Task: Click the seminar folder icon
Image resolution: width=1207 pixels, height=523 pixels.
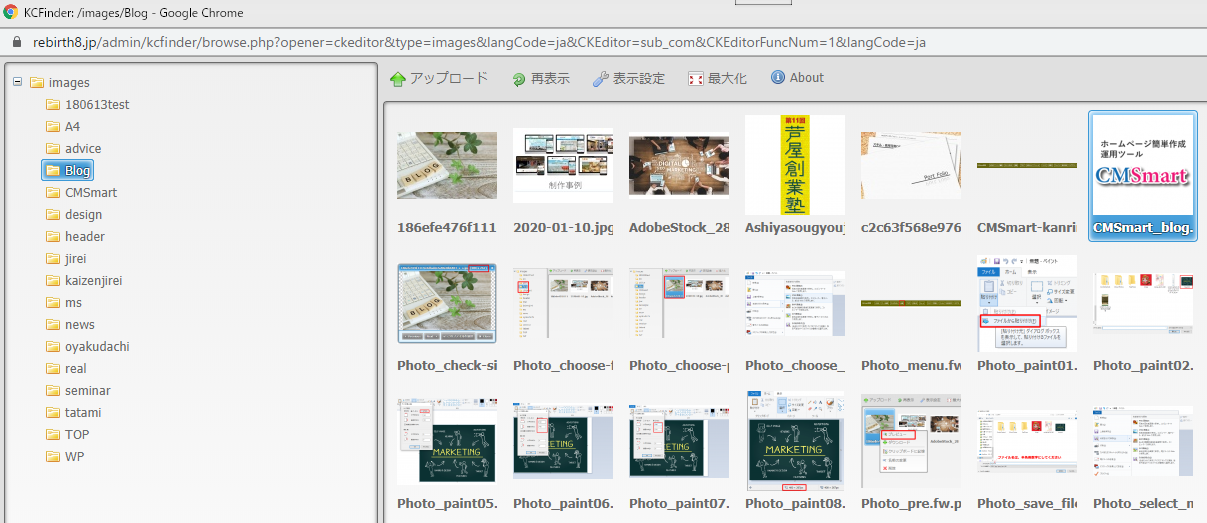Action: tap(53, 391)
